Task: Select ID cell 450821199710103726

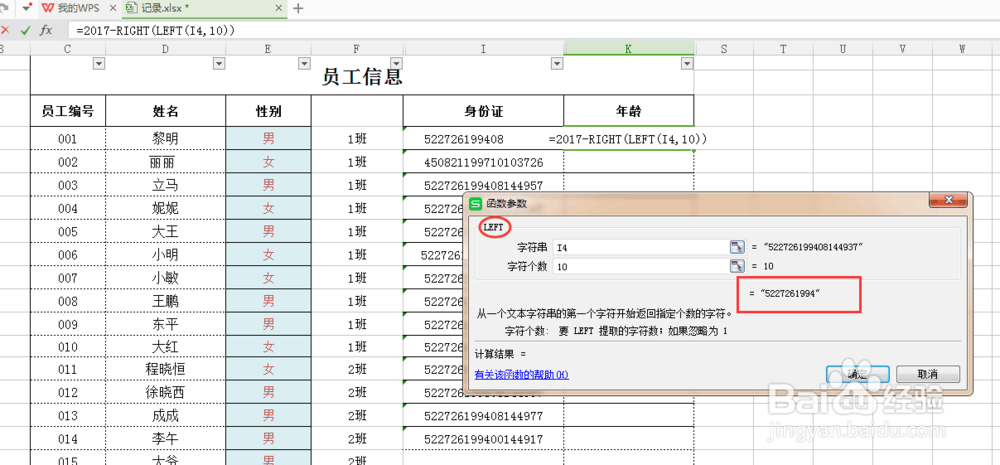Action: [x=483, y=162]
